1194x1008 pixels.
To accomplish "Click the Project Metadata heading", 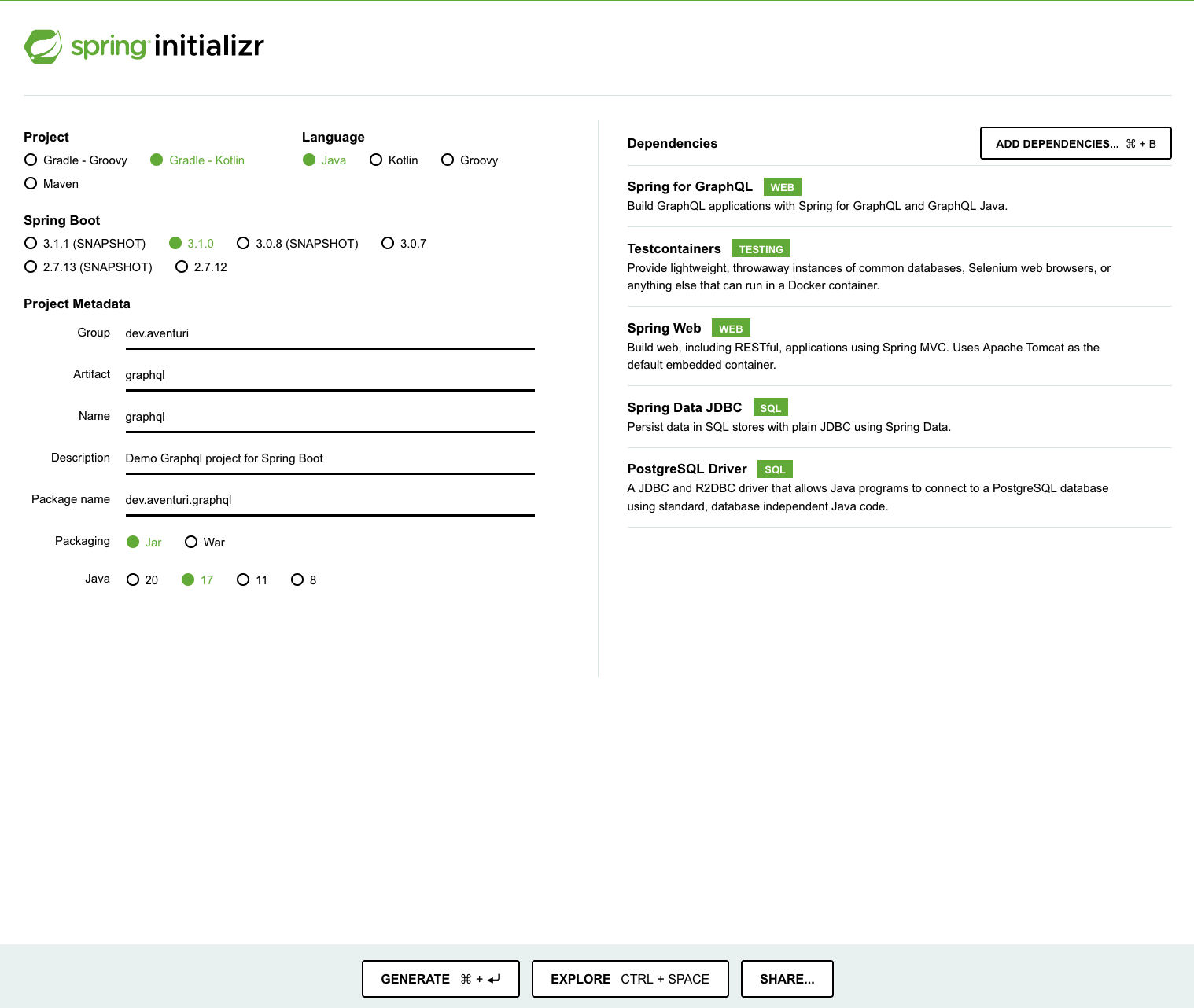I will tap(77, 304).
